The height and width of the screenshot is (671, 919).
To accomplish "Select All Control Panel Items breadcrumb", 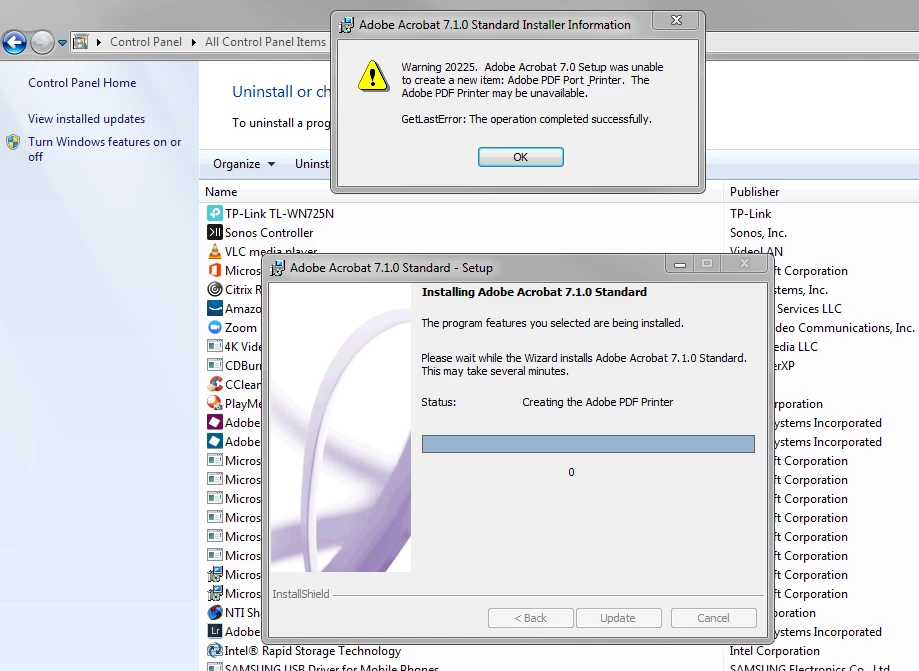I will [x=265, y=42].
